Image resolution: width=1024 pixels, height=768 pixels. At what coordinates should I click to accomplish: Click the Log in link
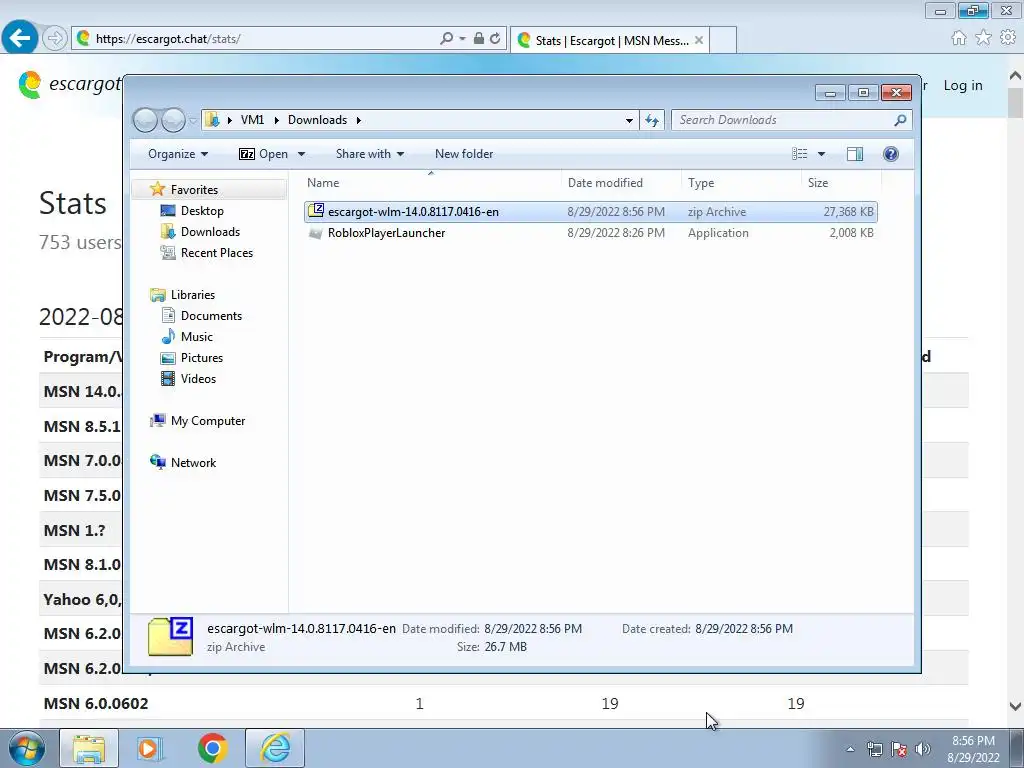click(x=963, y=86)
